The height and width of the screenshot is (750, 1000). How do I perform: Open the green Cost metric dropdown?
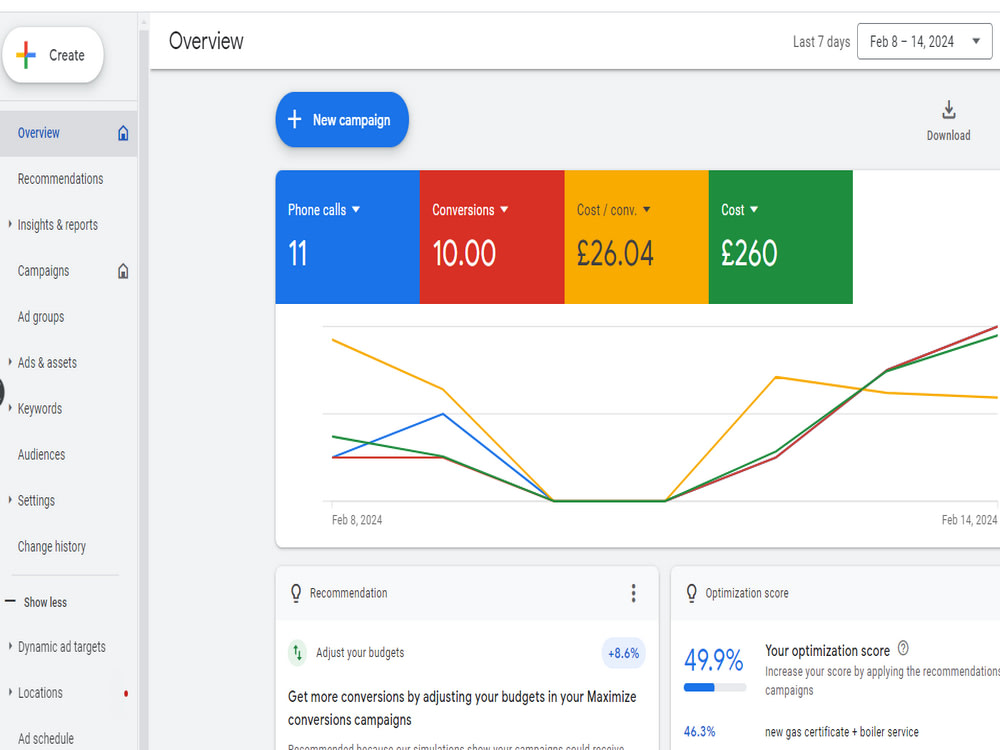739,210
